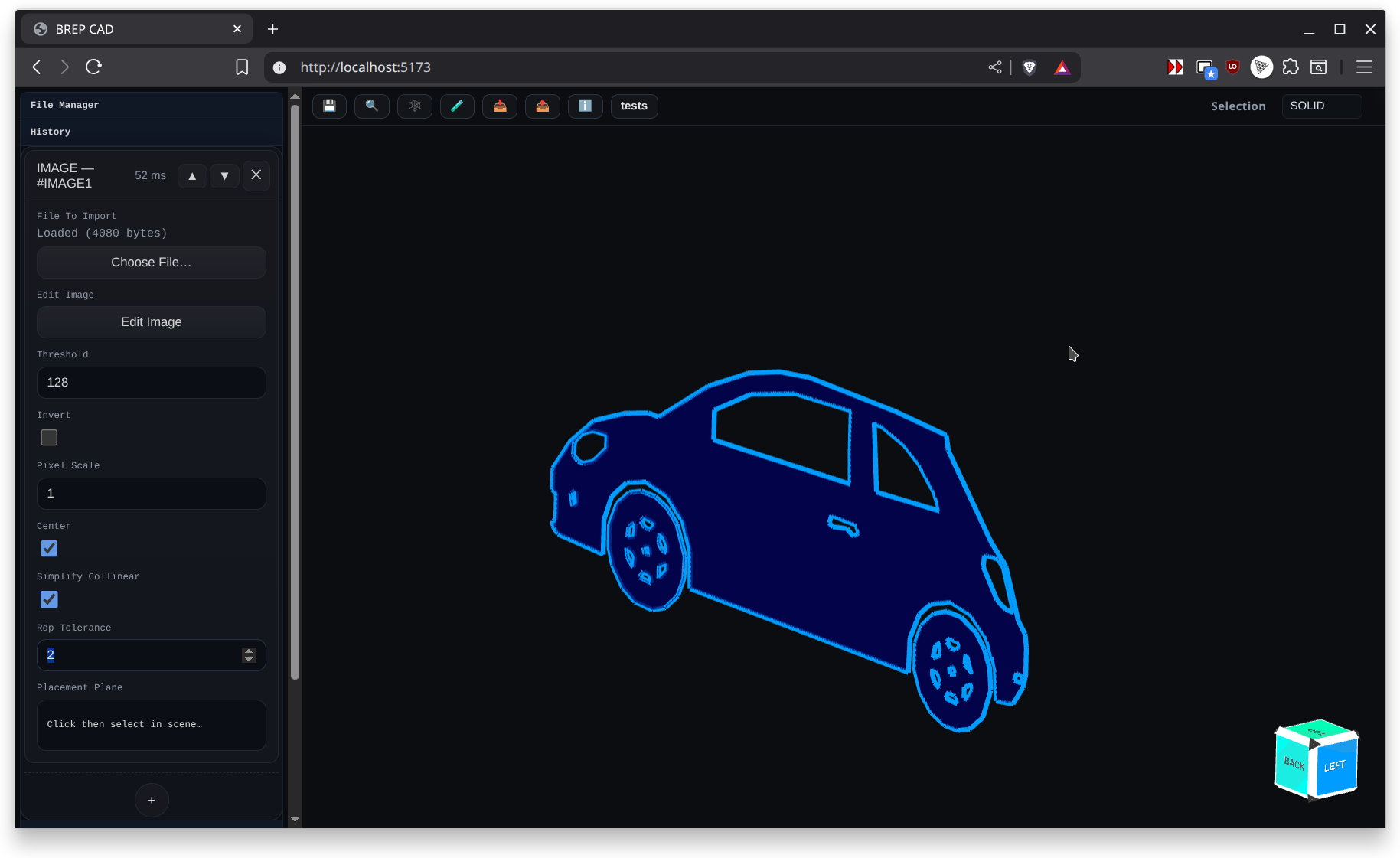Select the pen sketch tool
This screenshot has width=1400, height=858.
pyautogui.click(x=457, y=106)
